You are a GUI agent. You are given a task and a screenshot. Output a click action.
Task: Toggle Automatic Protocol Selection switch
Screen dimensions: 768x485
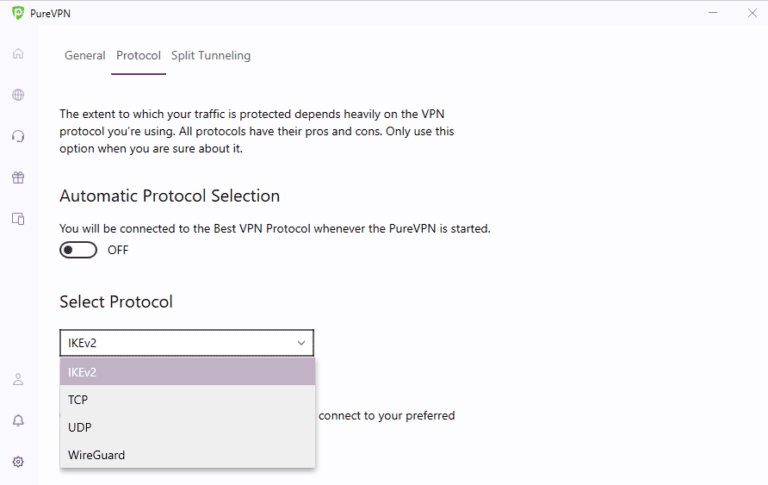78,250
